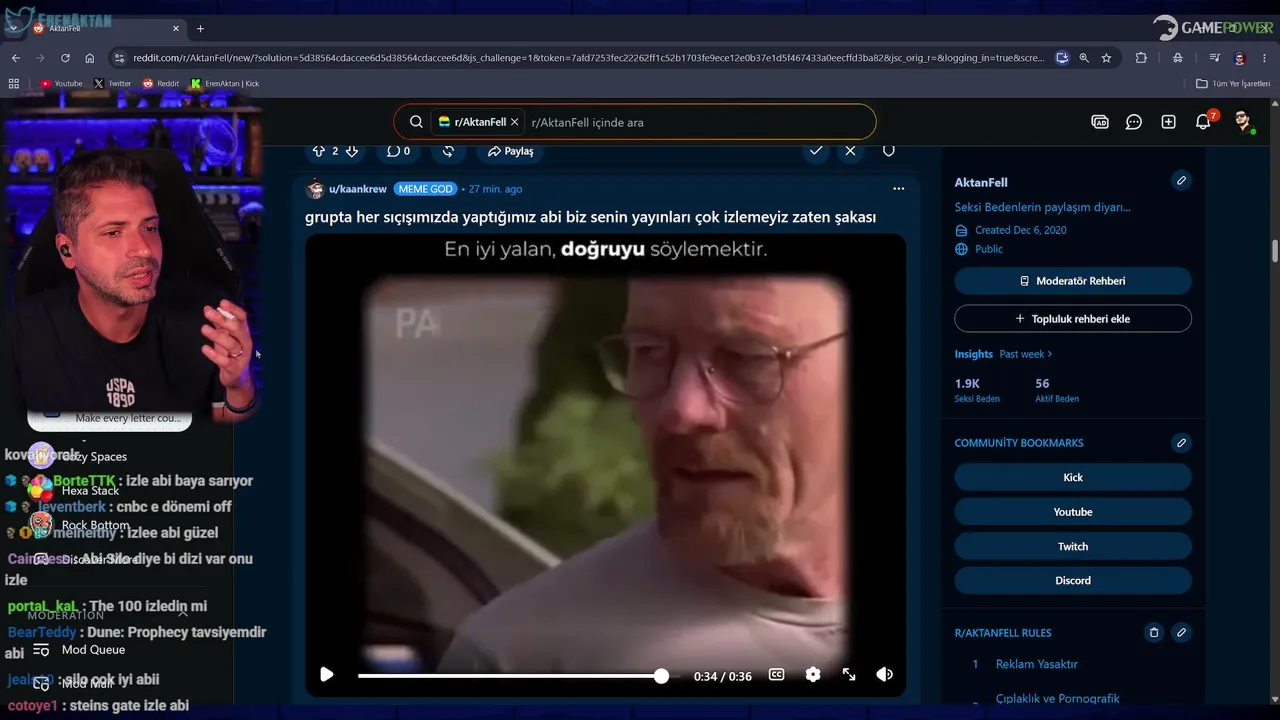Open the Reddit bookmark shortcut

click(161, 84)
